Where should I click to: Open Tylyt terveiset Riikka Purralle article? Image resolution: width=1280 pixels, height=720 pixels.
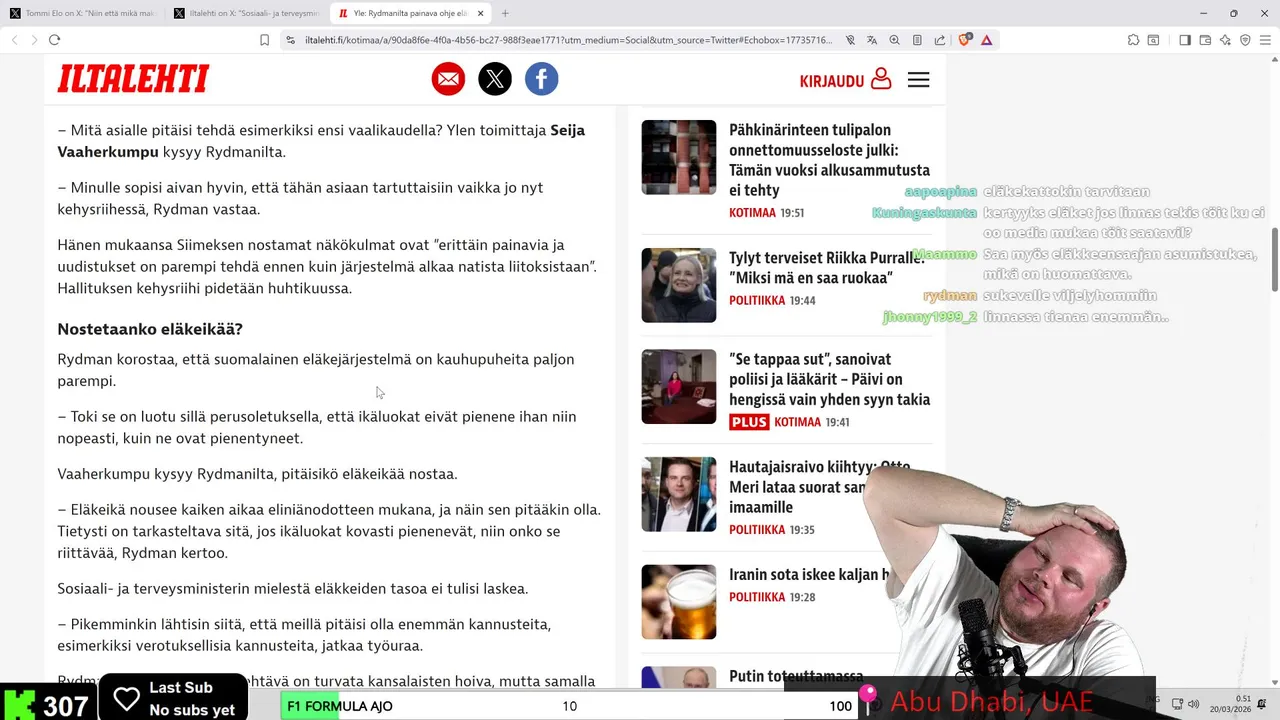tap(827, 267)
